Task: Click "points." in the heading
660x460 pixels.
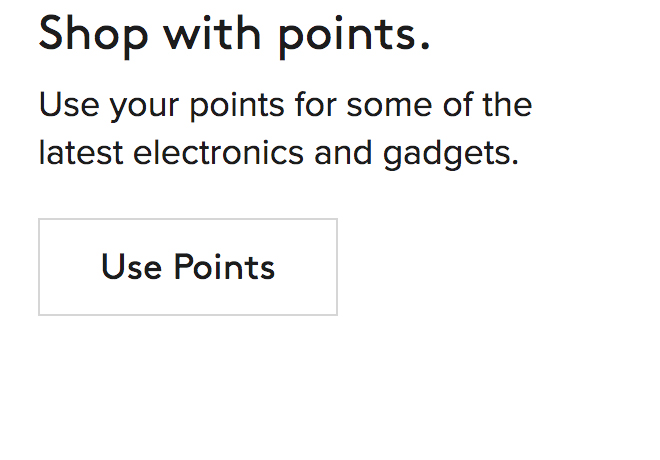Action: coord(354,37)
